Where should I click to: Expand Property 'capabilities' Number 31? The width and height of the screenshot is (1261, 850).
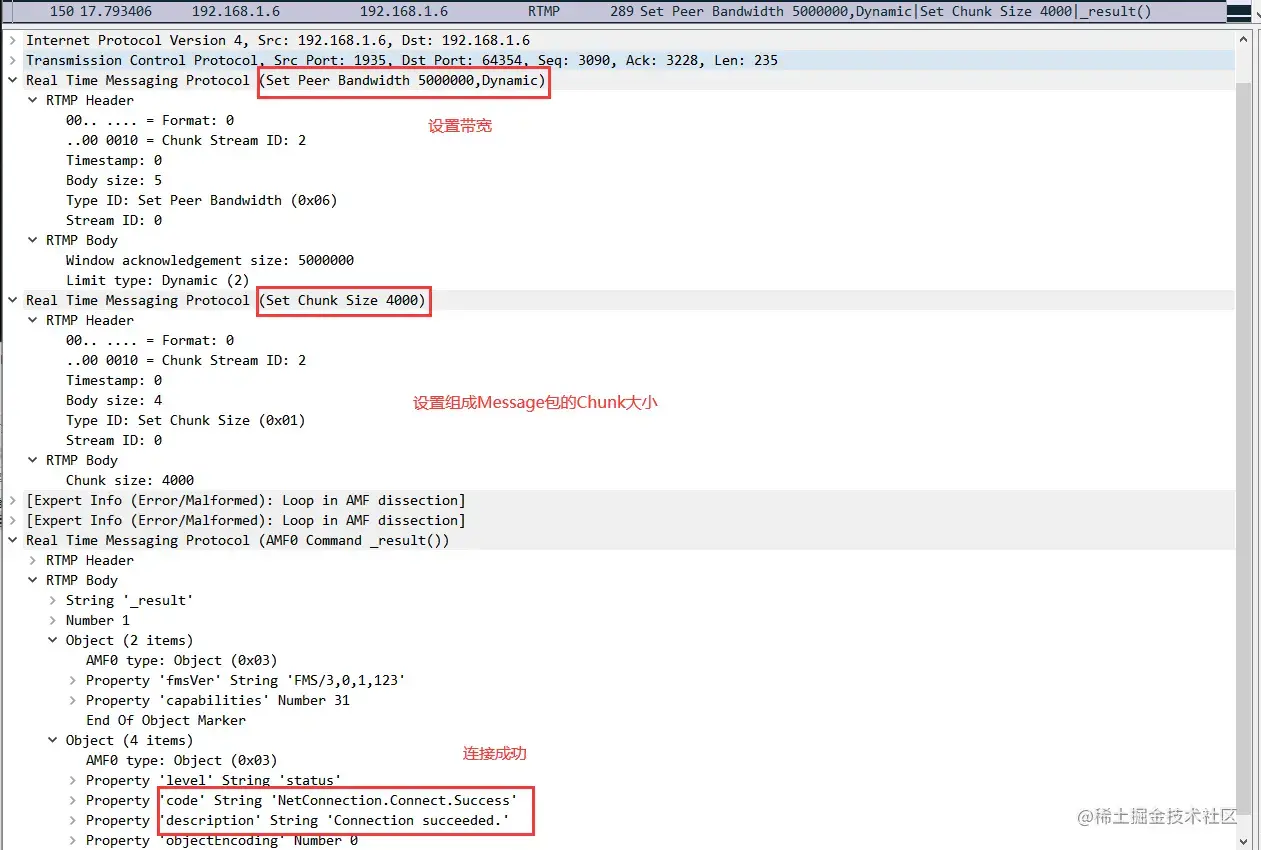[x=73, y=700]
